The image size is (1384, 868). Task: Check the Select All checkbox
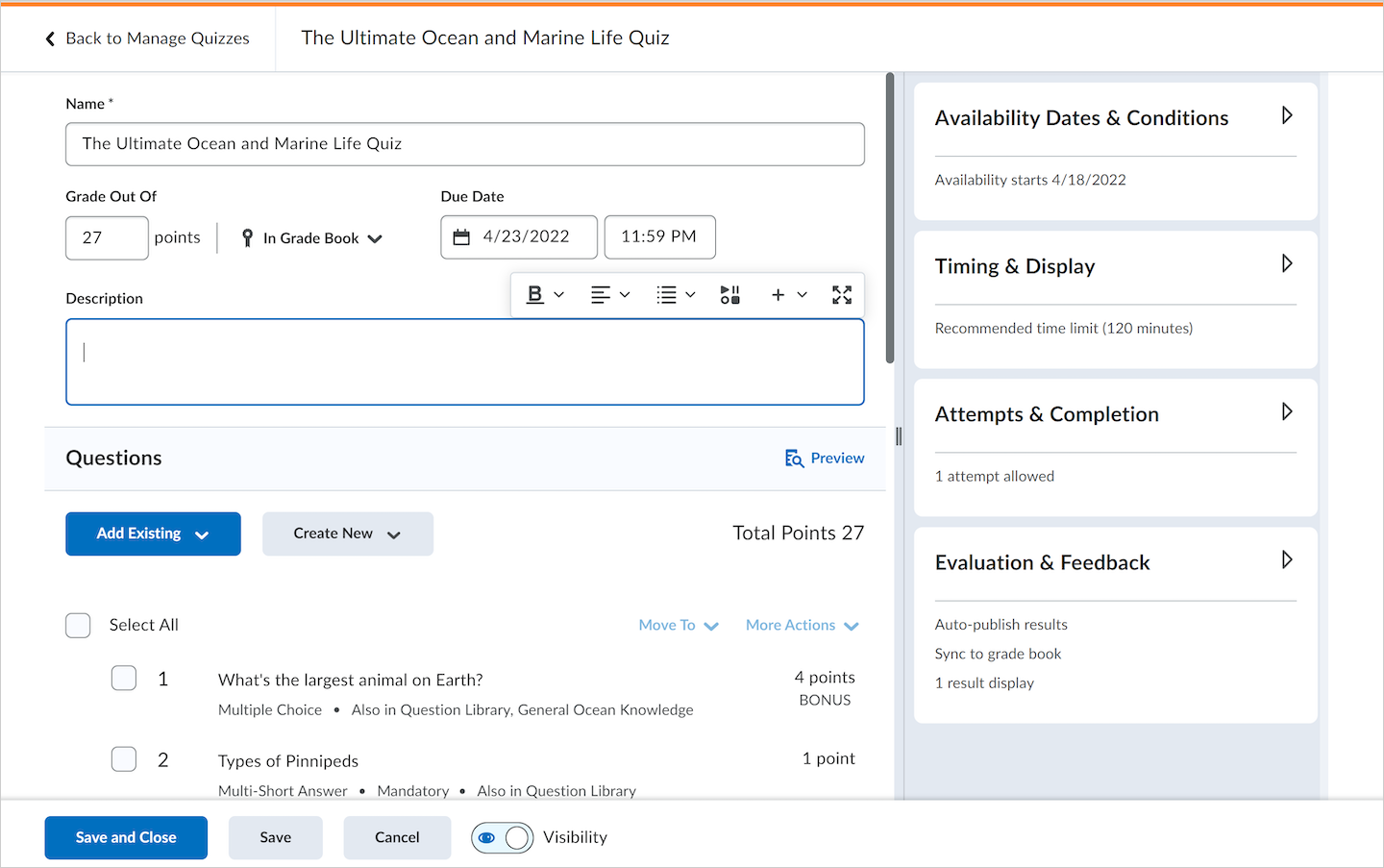[78, 626]
